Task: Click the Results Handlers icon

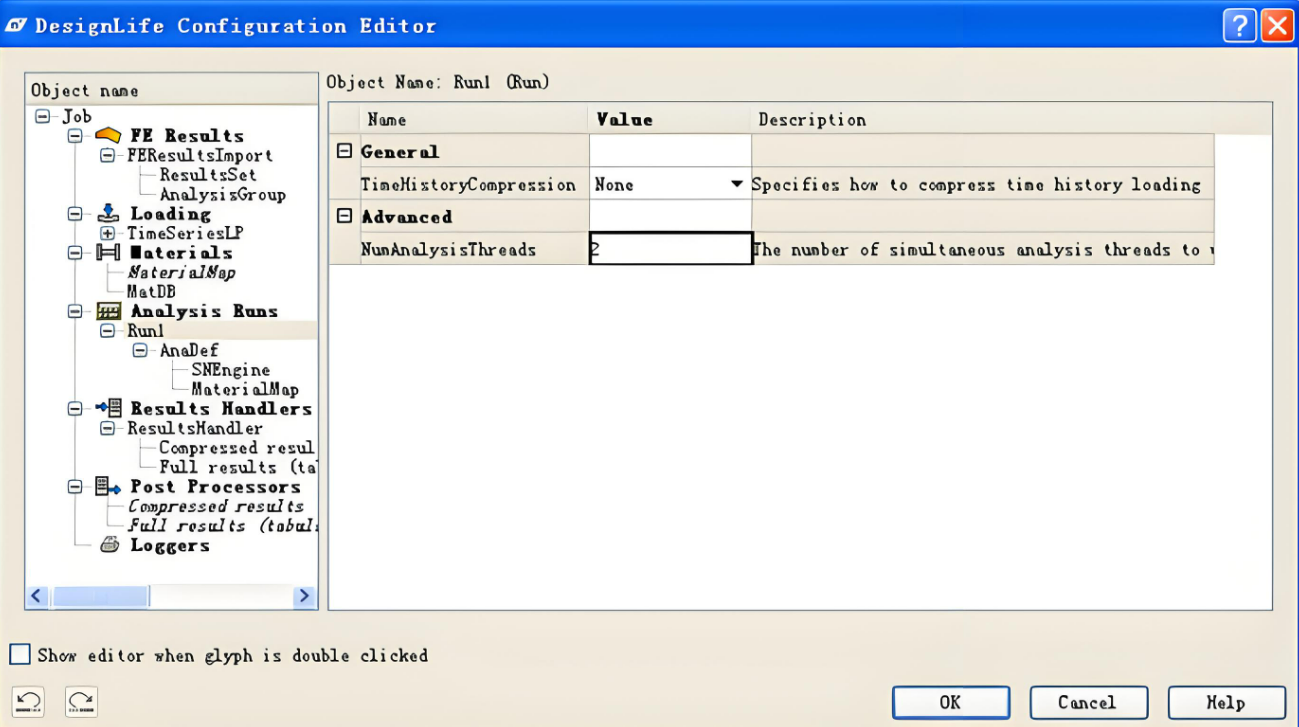Action: (108, 408)
